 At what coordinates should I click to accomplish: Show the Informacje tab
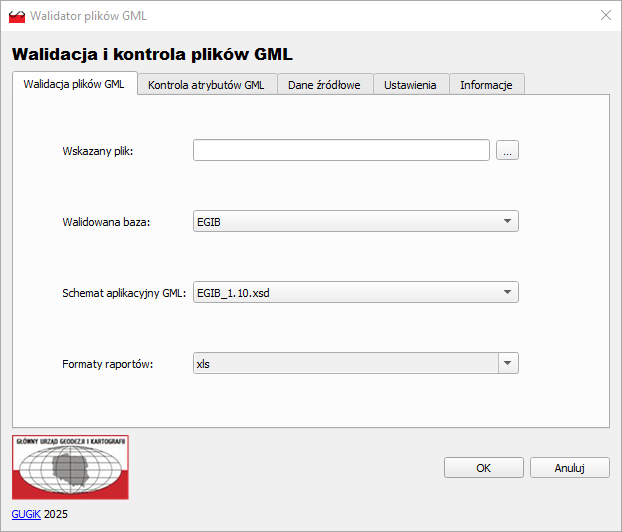(486, 85)
